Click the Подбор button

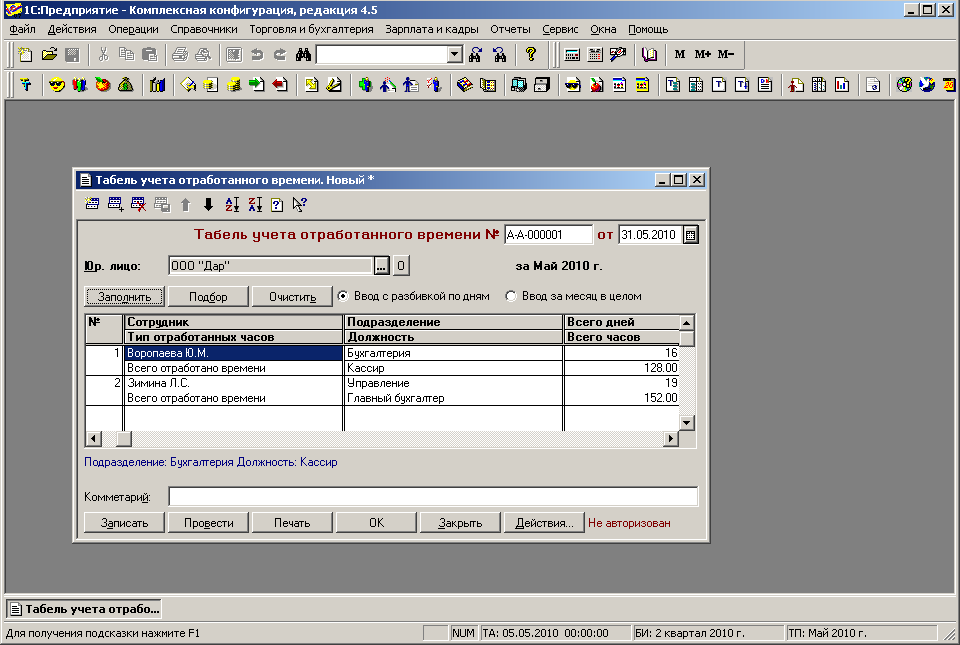click(208, 297)
